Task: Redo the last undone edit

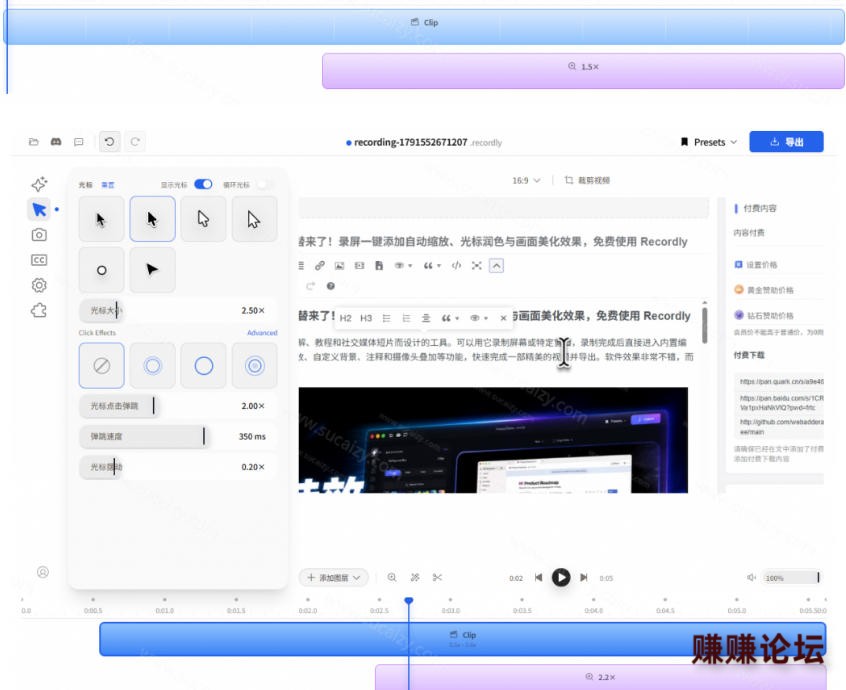Action: click(135, 142)
